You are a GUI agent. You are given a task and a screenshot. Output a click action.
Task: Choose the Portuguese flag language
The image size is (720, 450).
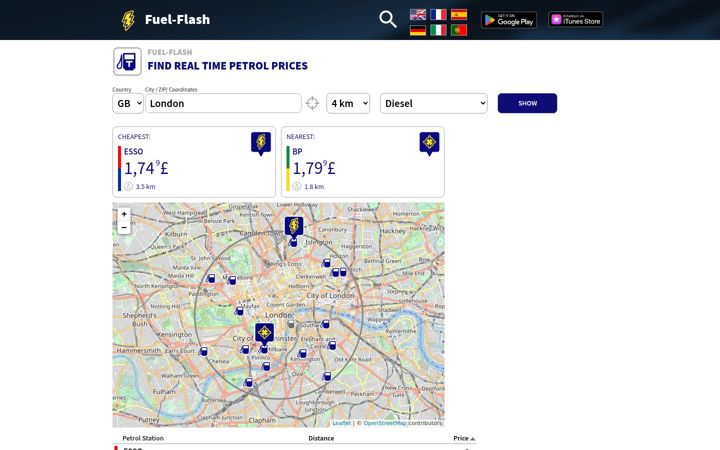click(x=459, y=30)
